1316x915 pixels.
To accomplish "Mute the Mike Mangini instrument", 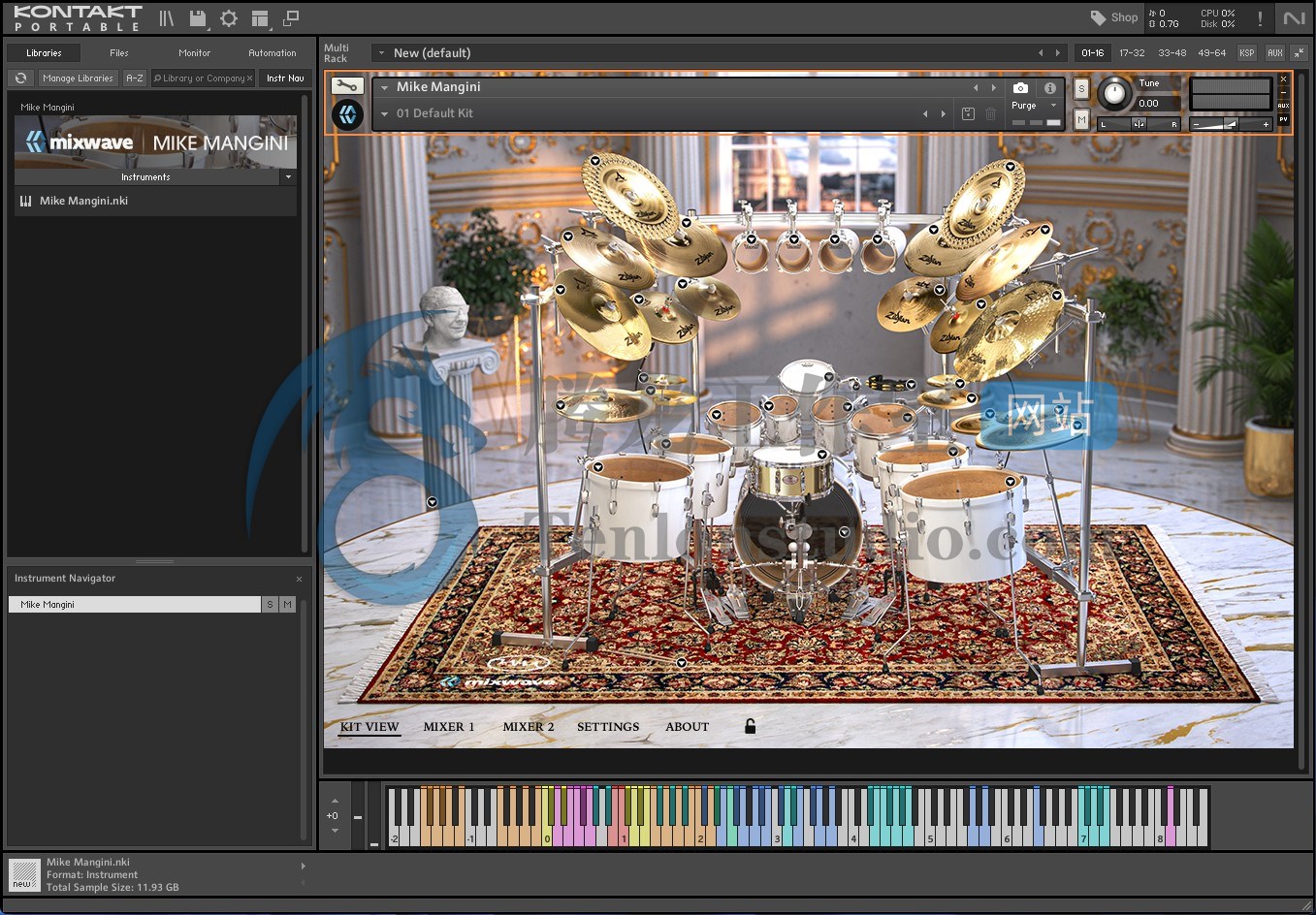I will pyautogui.click(x=1081, y=120).
